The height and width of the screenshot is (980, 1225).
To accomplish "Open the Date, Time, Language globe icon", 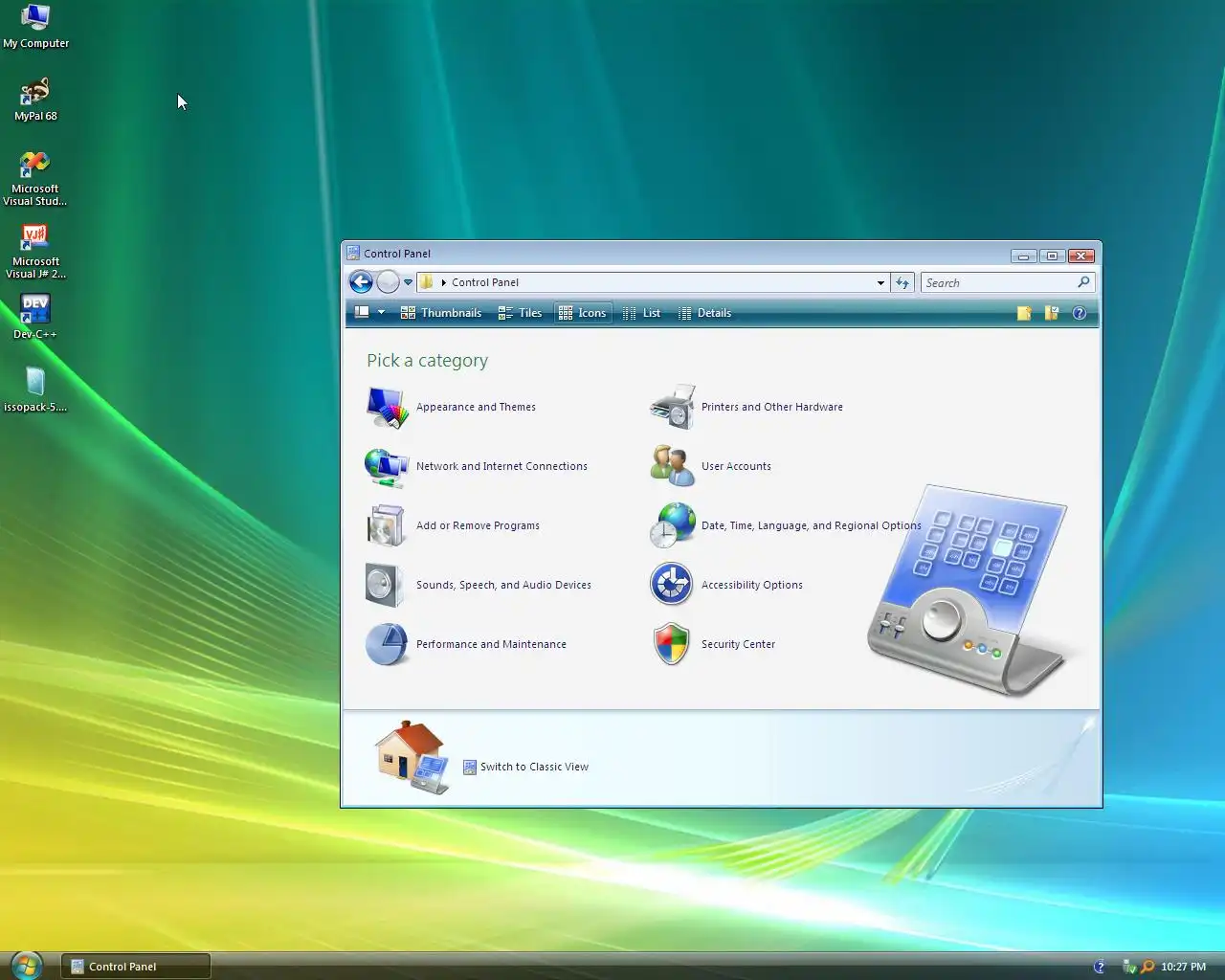I will click(x=672, y=526).
